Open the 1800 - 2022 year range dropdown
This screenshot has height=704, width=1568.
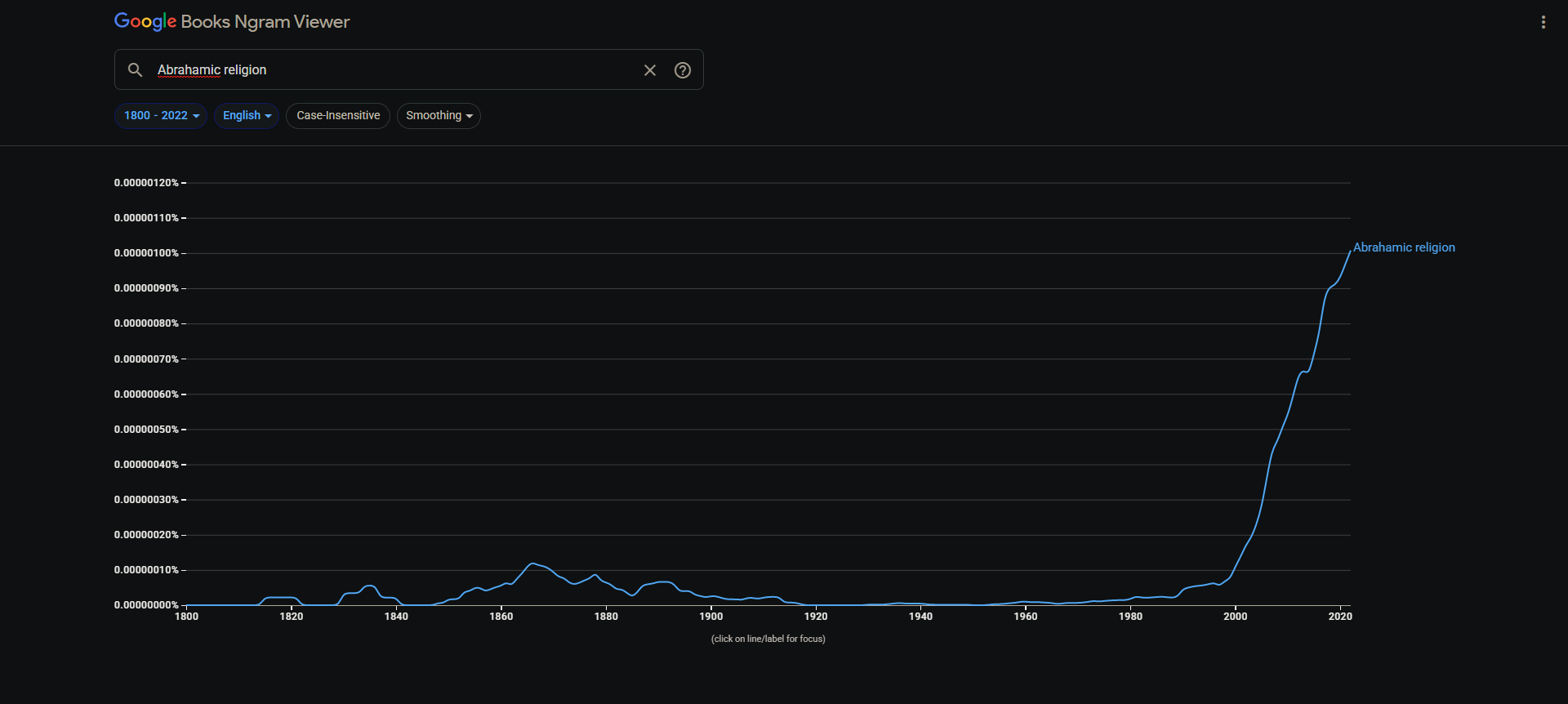click(x=161, y=116)
